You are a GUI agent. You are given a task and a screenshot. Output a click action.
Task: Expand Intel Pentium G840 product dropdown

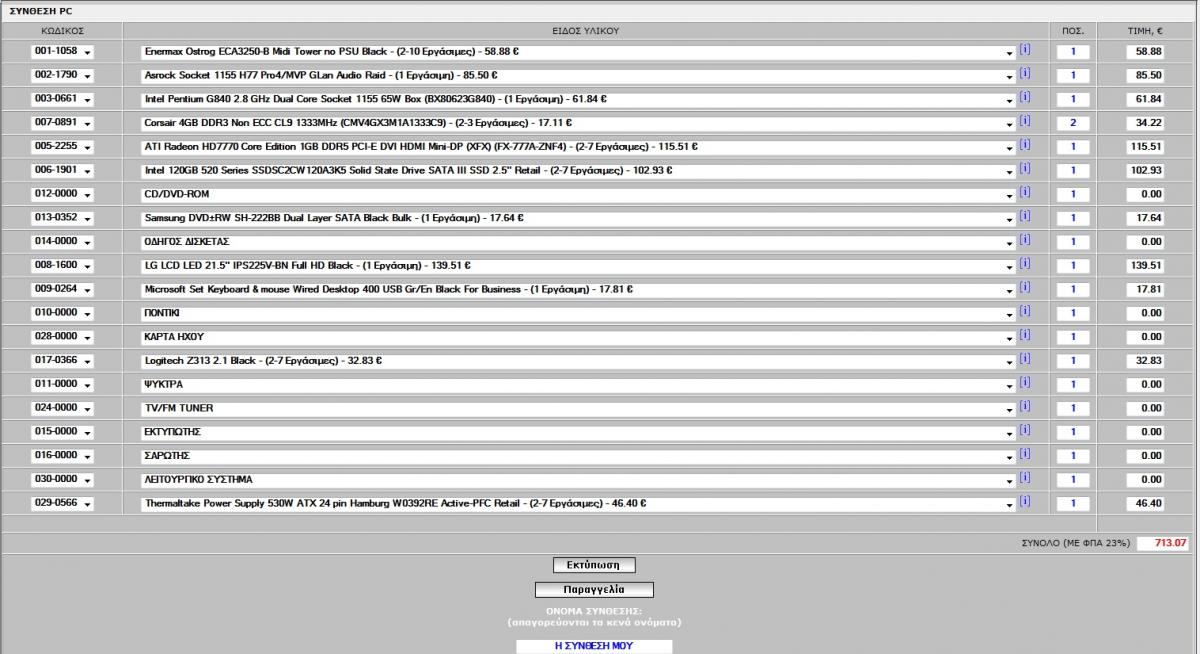578,99
